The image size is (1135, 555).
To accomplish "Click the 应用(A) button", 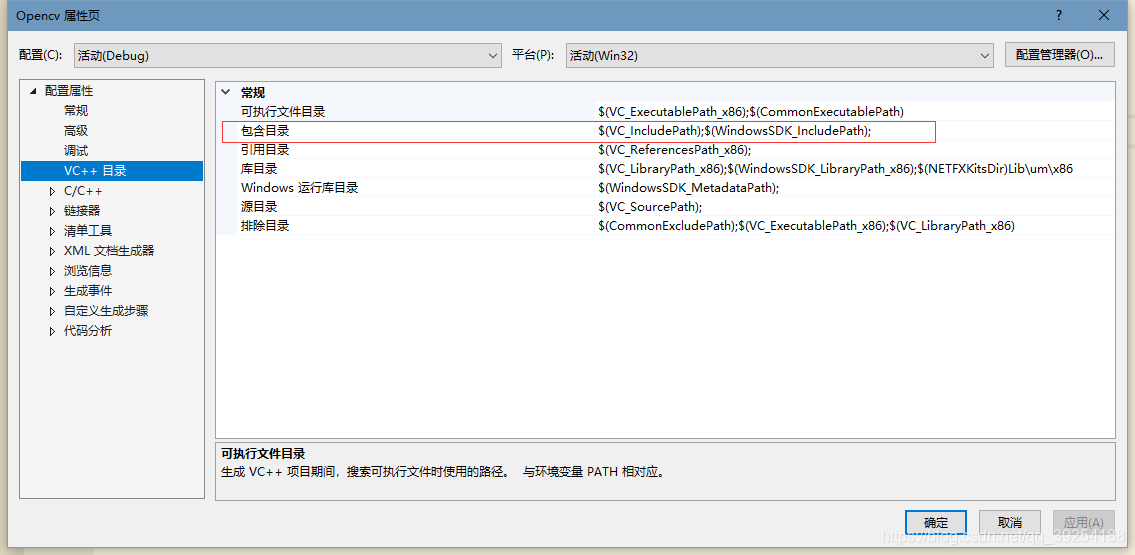I will point(1084,522).
